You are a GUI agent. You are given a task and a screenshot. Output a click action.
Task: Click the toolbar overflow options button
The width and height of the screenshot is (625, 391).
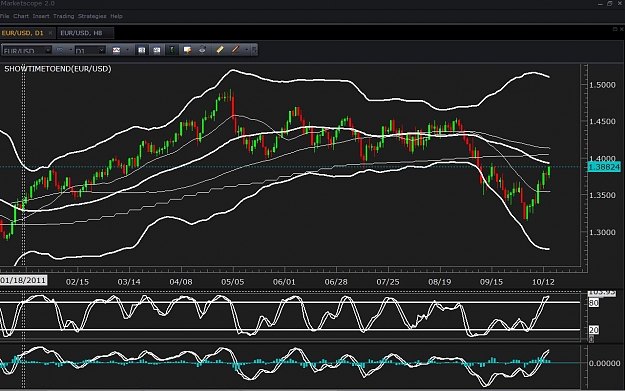coord(254,50)
